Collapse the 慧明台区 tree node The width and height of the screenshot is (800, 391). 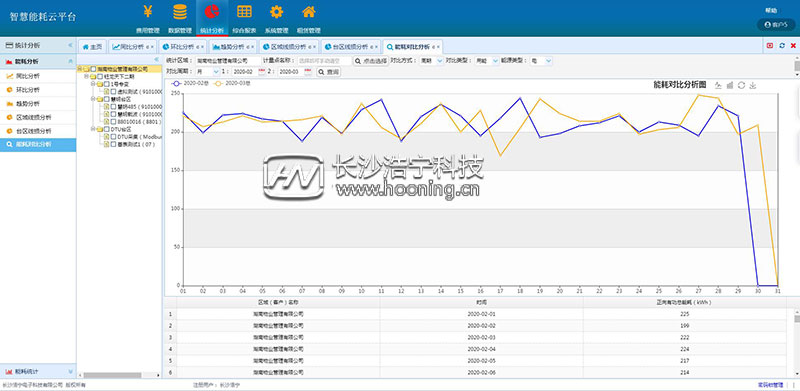click(93, 99)
